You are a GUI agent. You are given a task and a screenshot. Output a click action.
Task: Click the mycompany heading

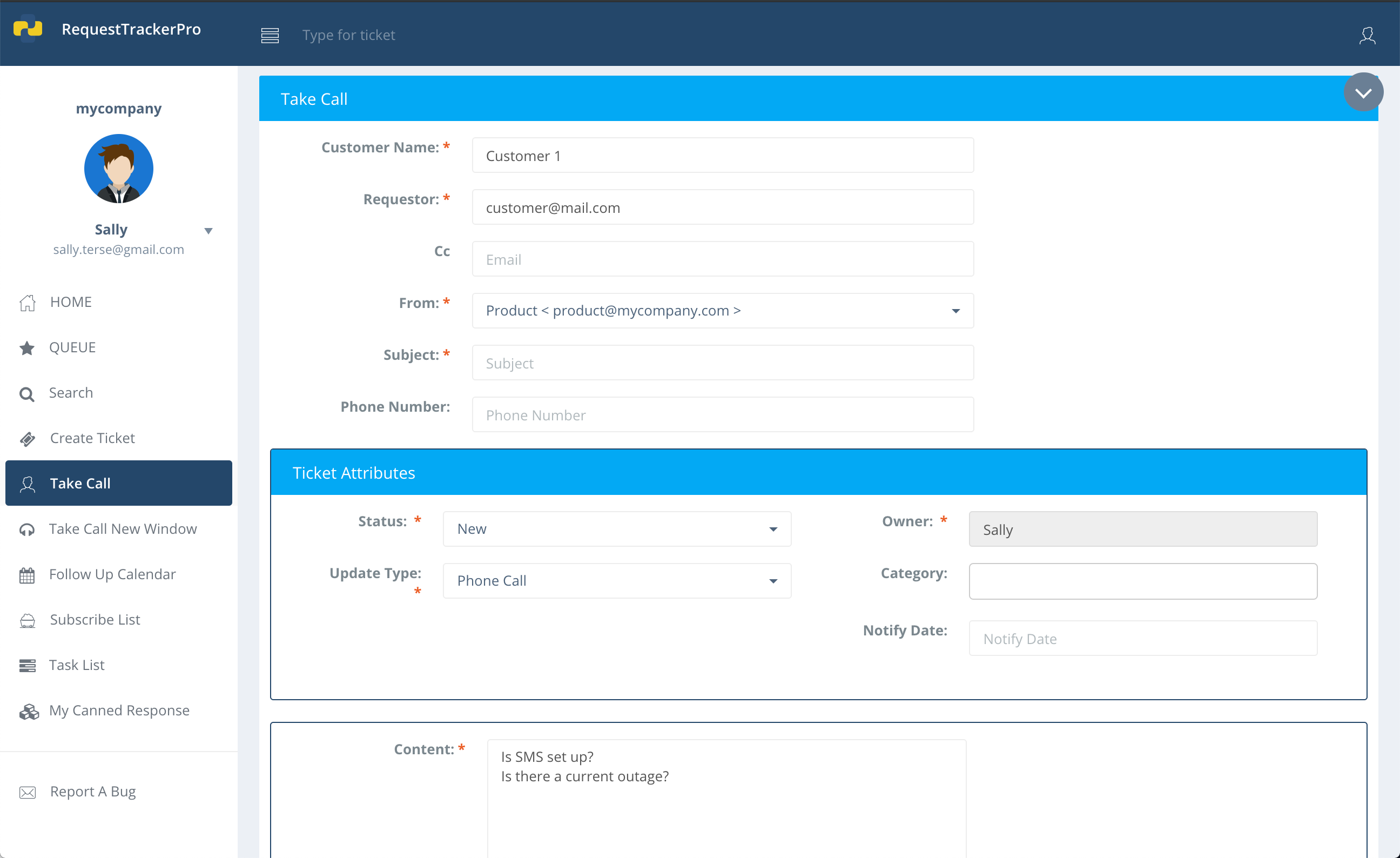point(119,108)
